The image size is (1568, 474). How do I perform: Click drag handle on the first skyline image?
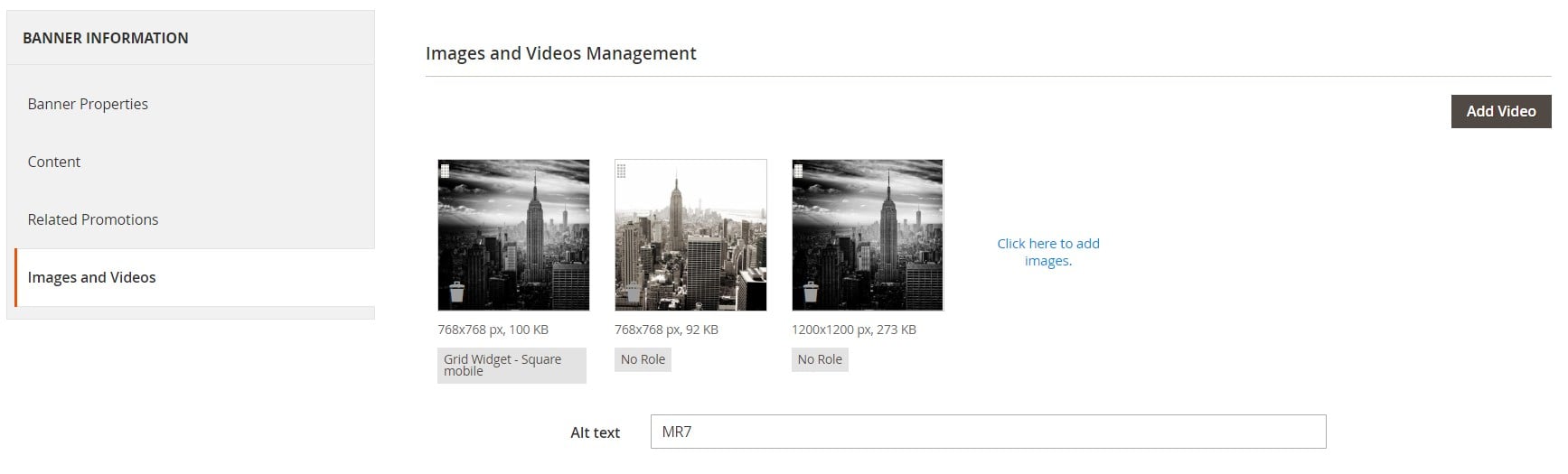point(445,171)
